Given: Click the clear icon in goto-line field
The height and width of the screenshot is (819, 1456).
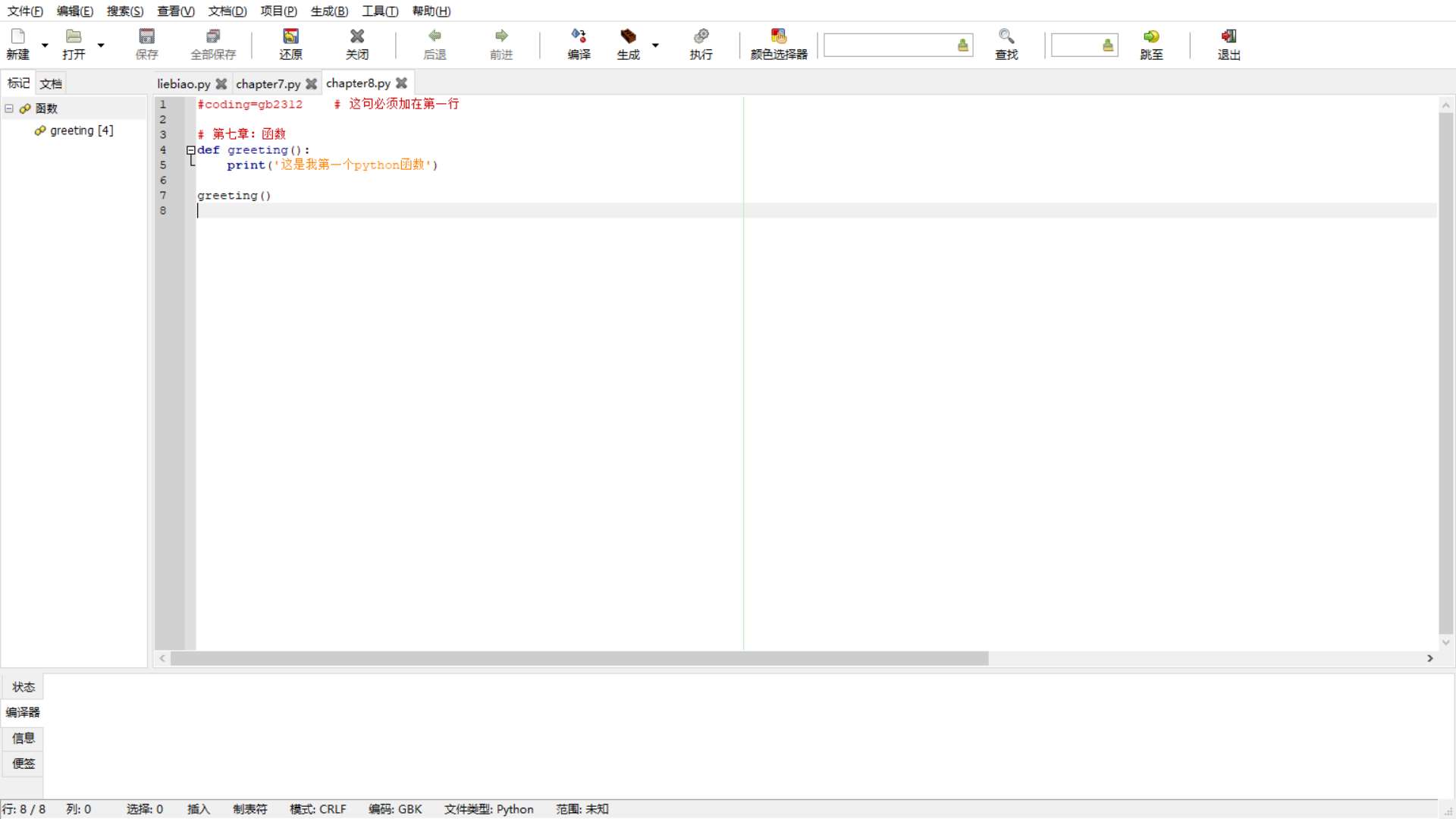Looking at the screenshot, I should tap(1108, 45).
